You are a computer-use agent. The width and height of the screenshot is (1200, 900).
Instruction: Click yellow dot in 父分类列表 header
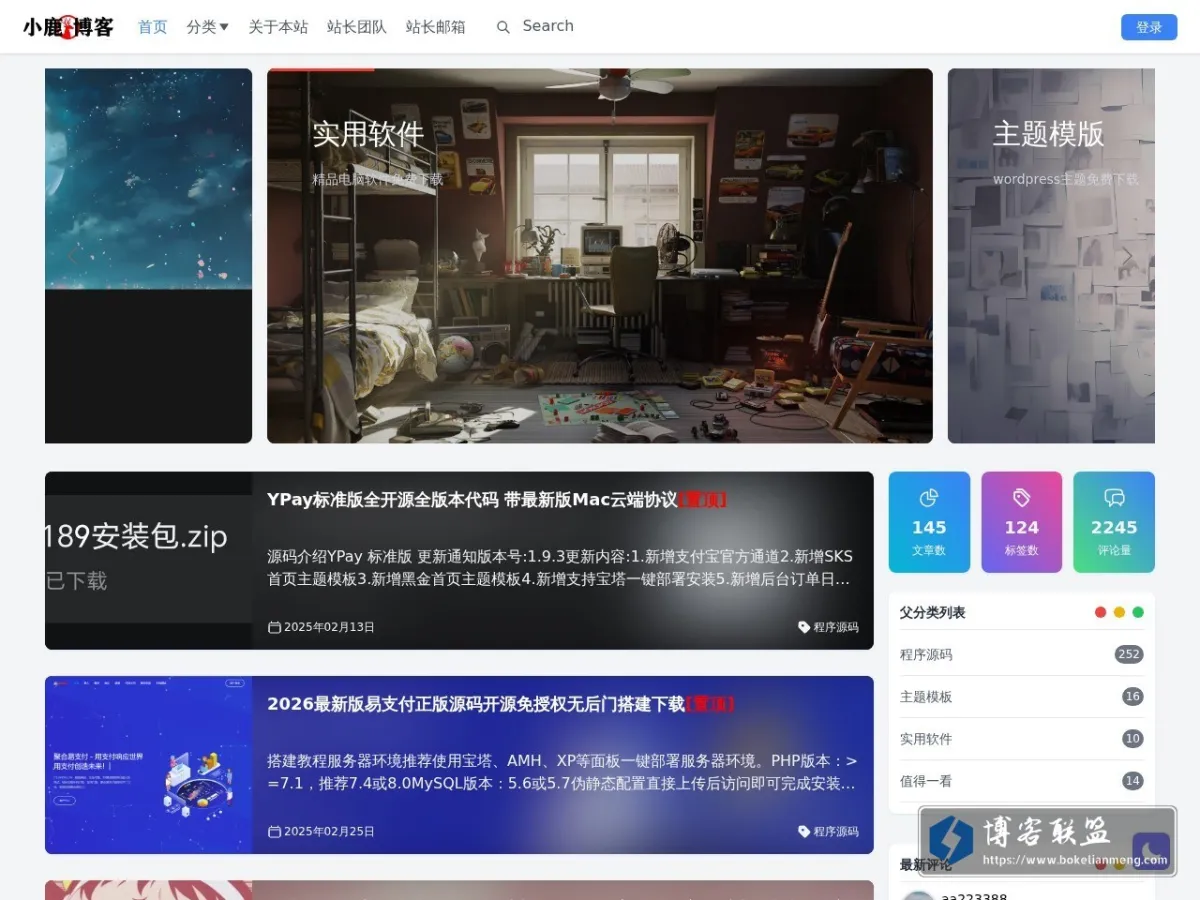pyautogui.click(x=1119, y=612)
